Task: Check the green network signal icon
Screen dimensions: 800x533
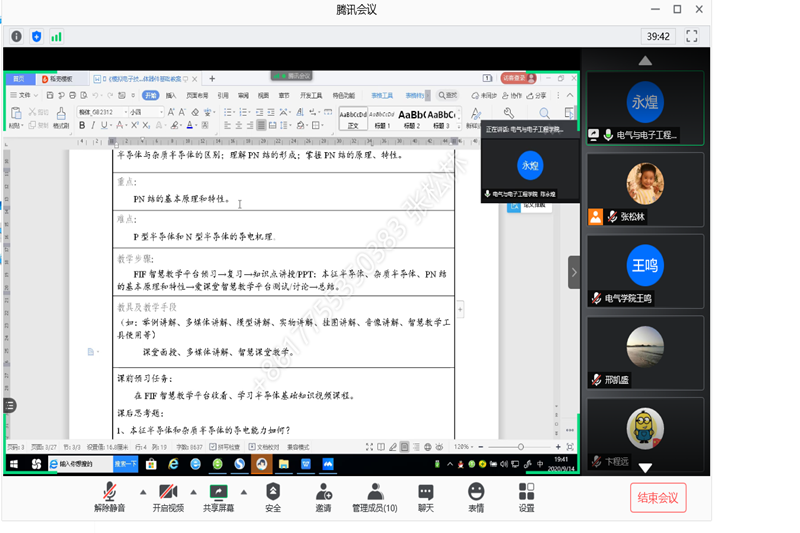Action: click(x=56, y=36)
